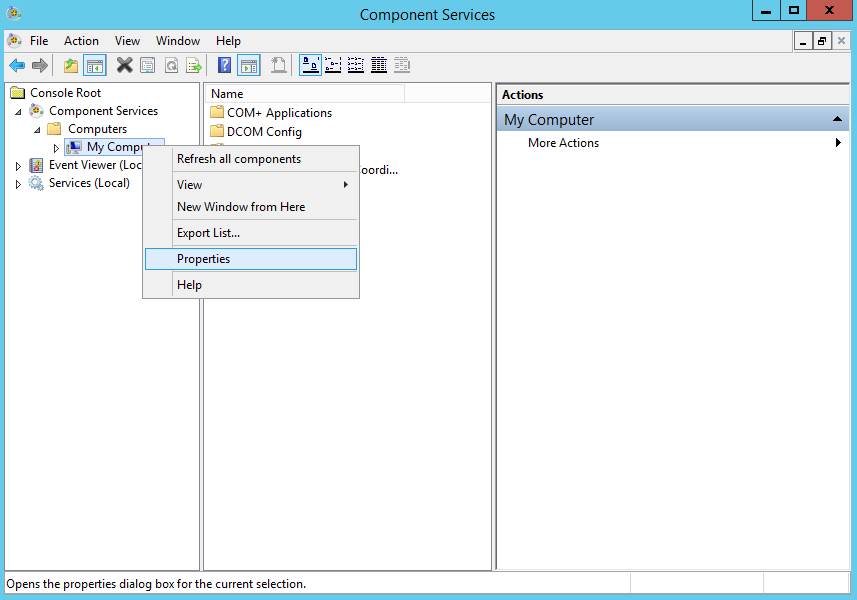Viewport: 857px width, 600px height.
Task: Click the My Computer monitor icon in tree
Action: [x=74, y=147]
